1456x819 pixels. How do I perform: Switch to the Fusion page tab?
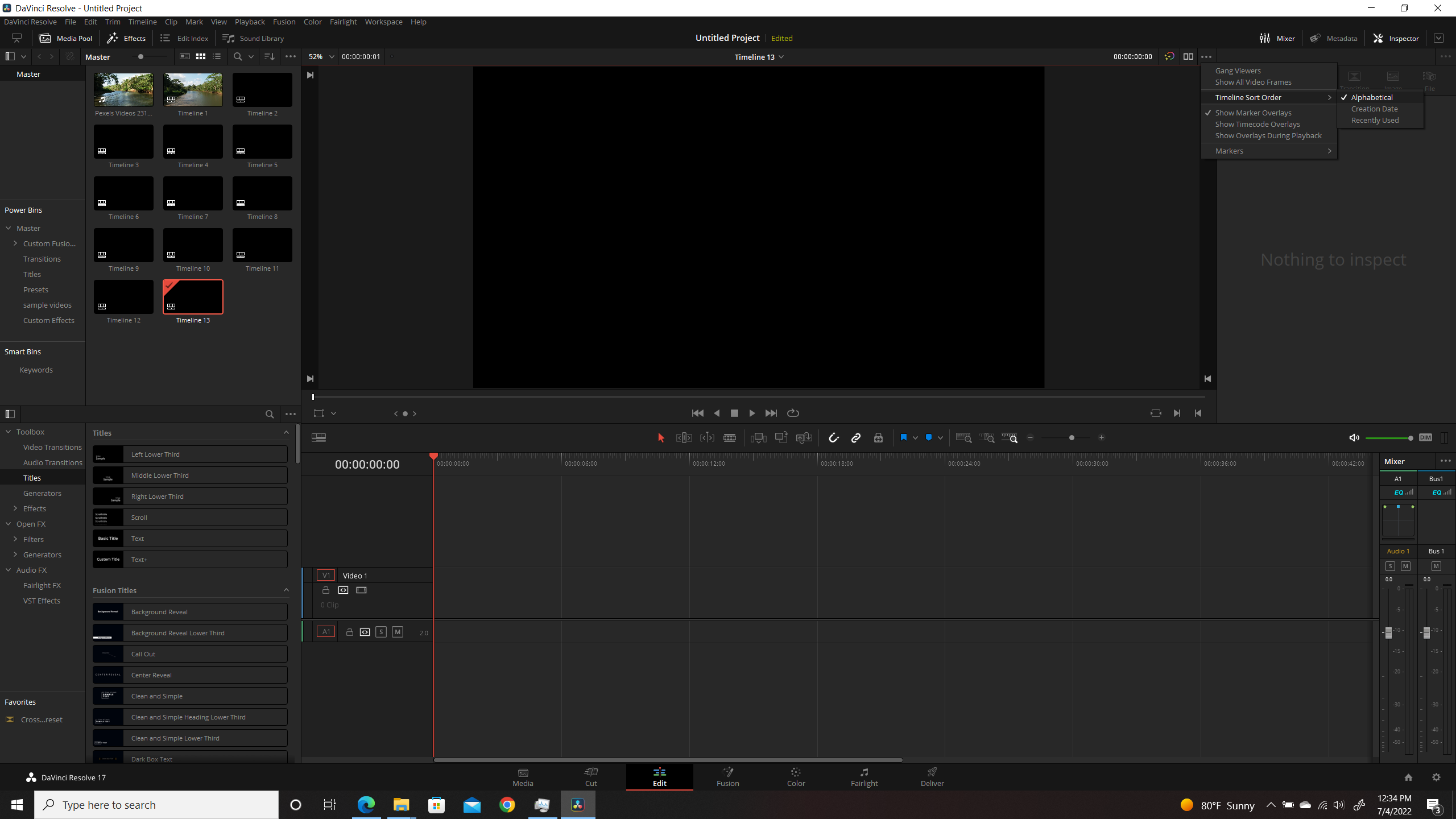tap(727, 777)
